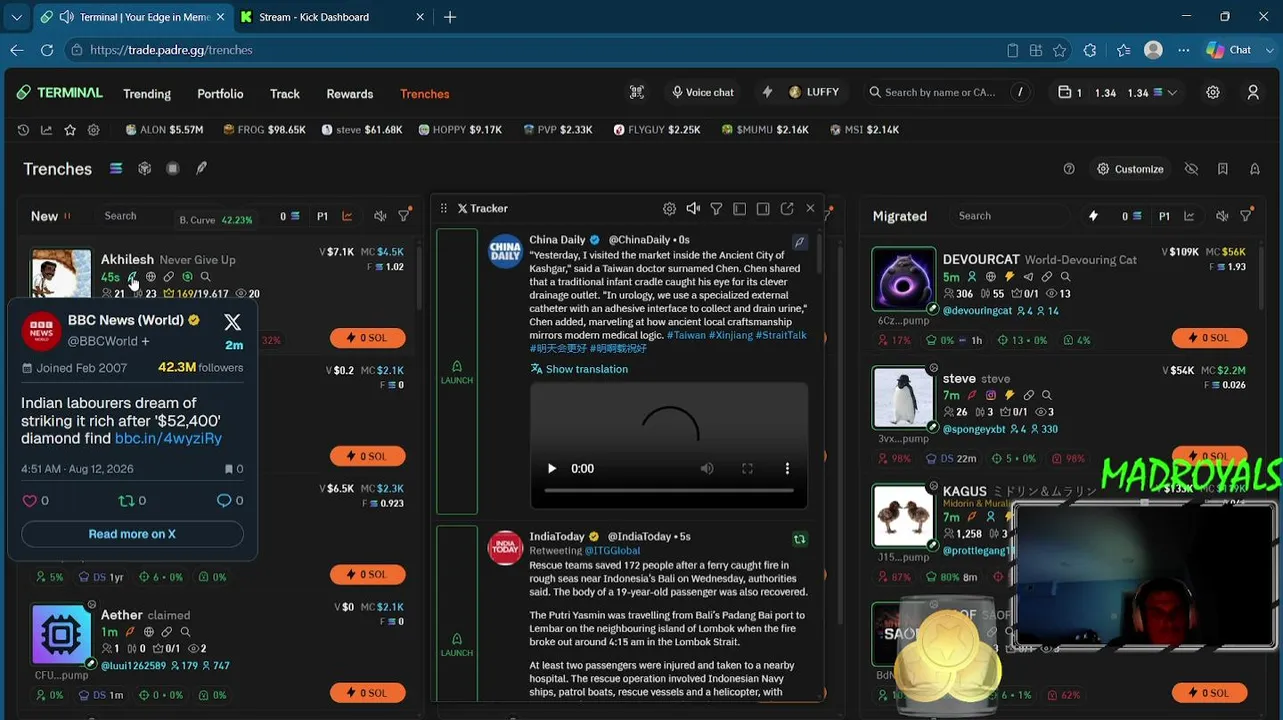Toggle sound in X Tracker header

tap(693, 209)
